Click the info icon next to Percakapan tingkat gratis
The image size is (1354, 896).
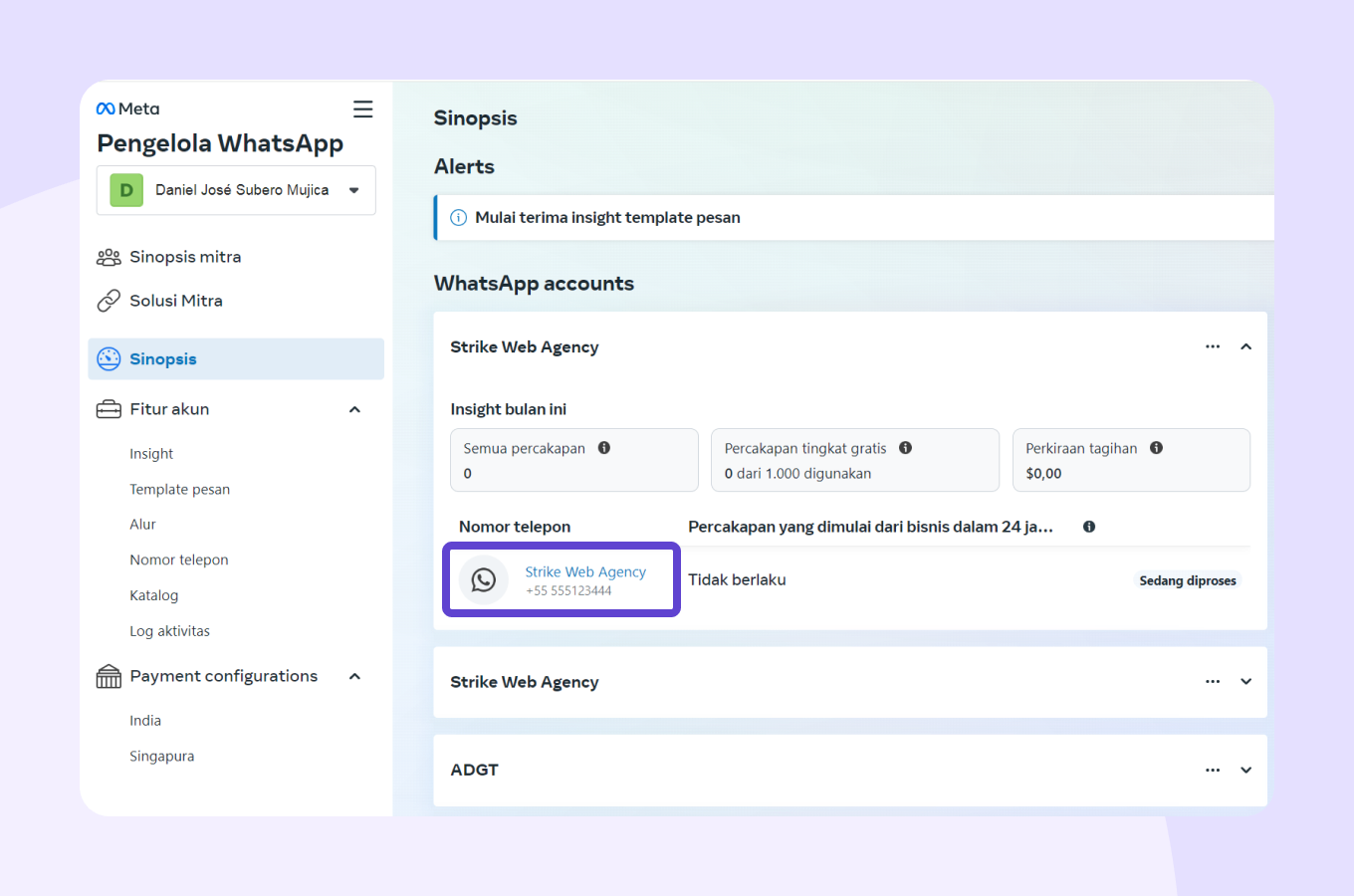point(906,448)
